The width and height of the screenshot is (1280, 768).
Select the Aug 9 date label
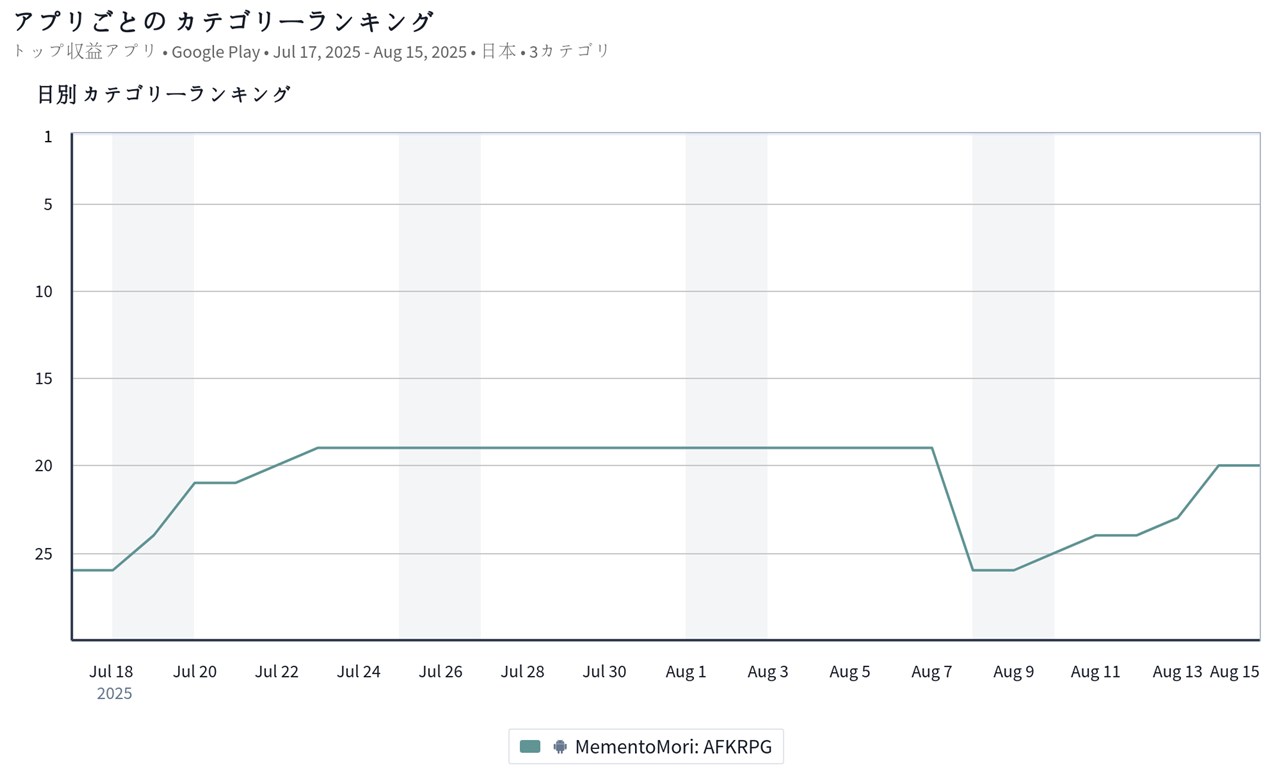tap(1013, 671)
